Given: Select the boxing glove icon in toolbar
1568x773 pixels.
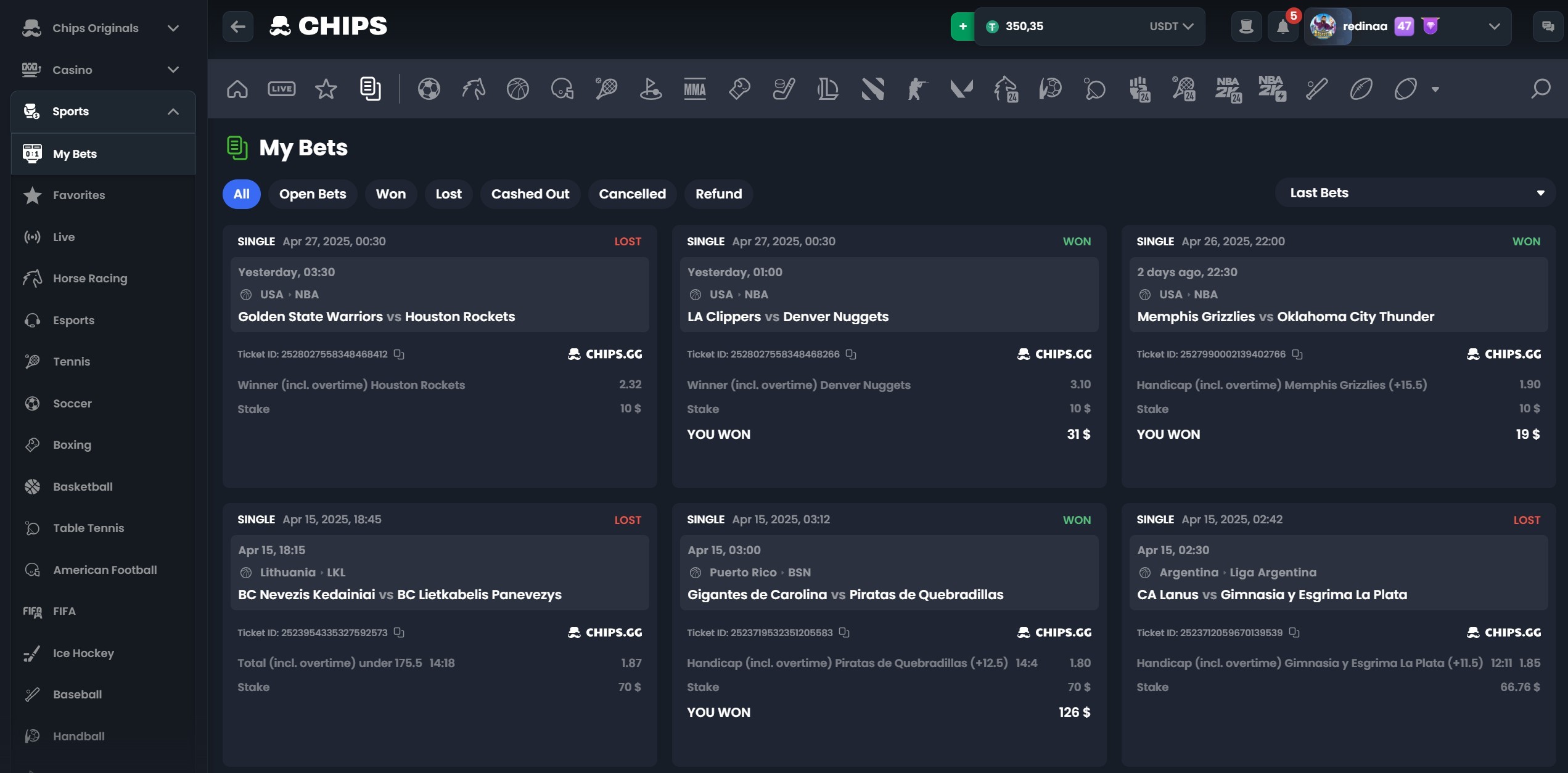Looking at the screenshot, I should coord(739,89).
